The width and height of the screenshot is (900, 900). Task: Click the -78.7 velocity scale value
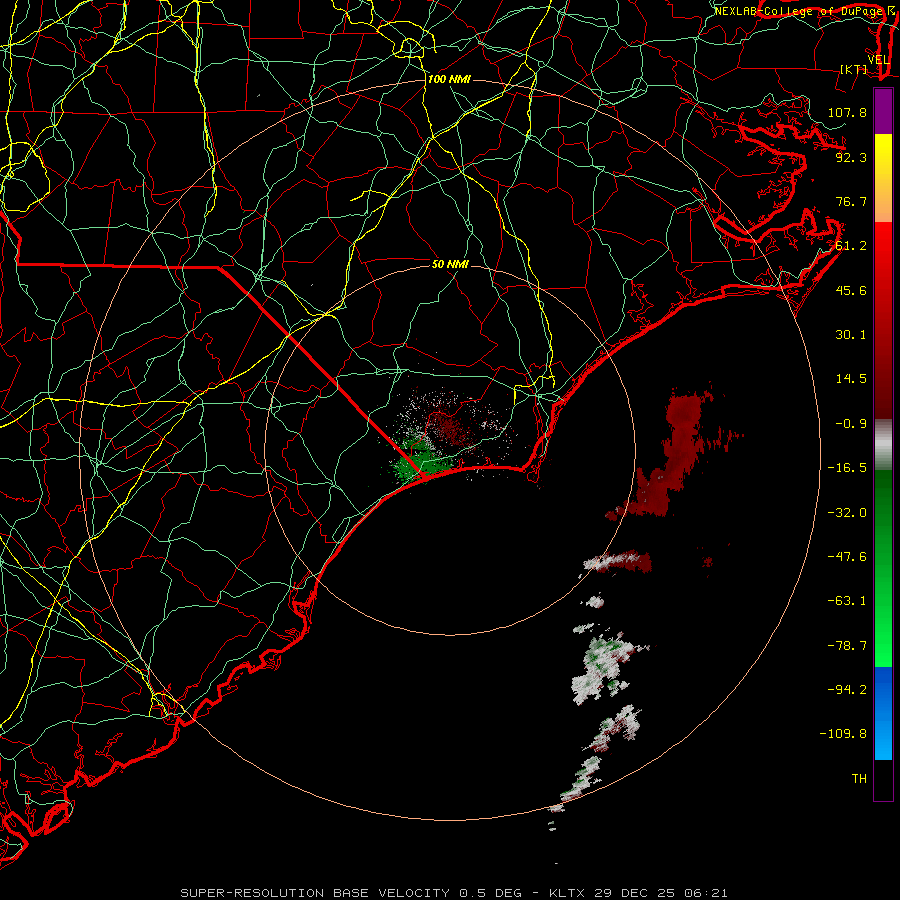847,645
